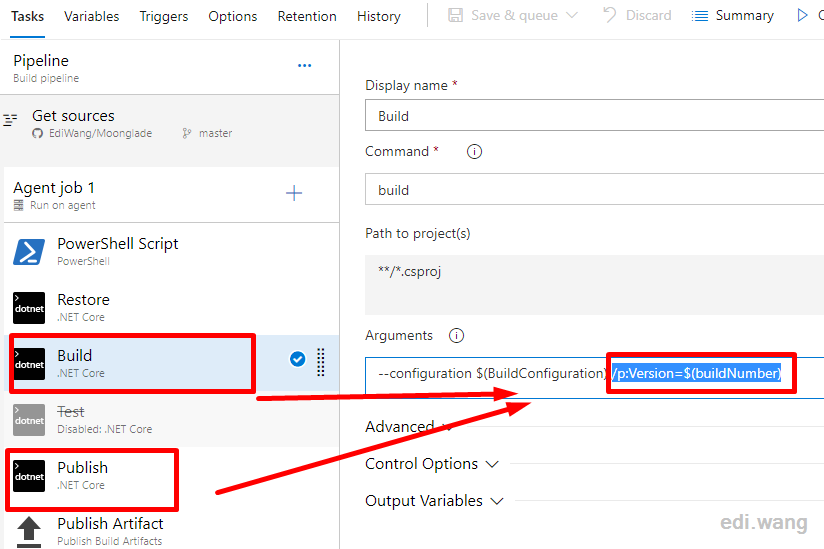824x549 pixels.
Task: Show info for the Arguments field
Action: (x=456, y=336)
